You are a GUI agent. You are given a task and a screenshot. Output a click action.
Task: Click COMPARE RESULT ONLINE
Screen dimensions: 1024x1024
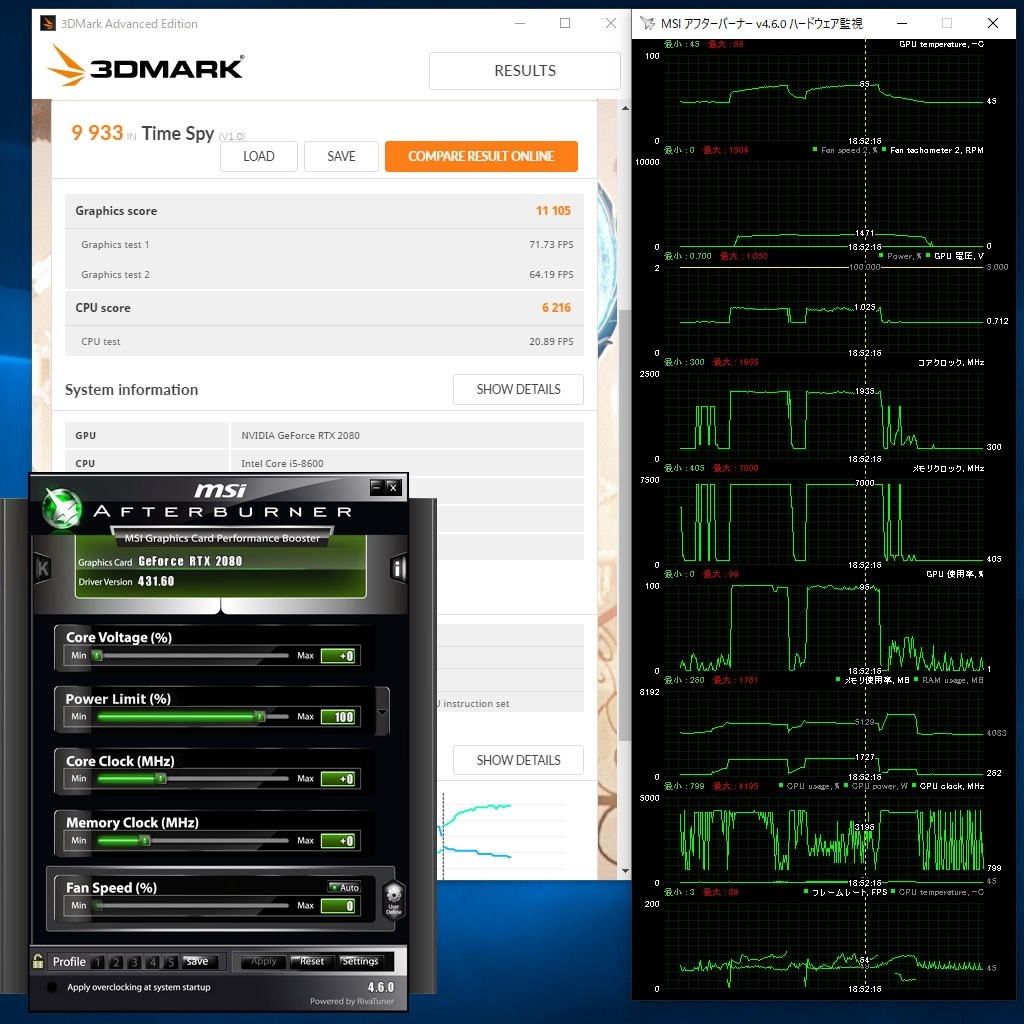[x=481, y=156]
